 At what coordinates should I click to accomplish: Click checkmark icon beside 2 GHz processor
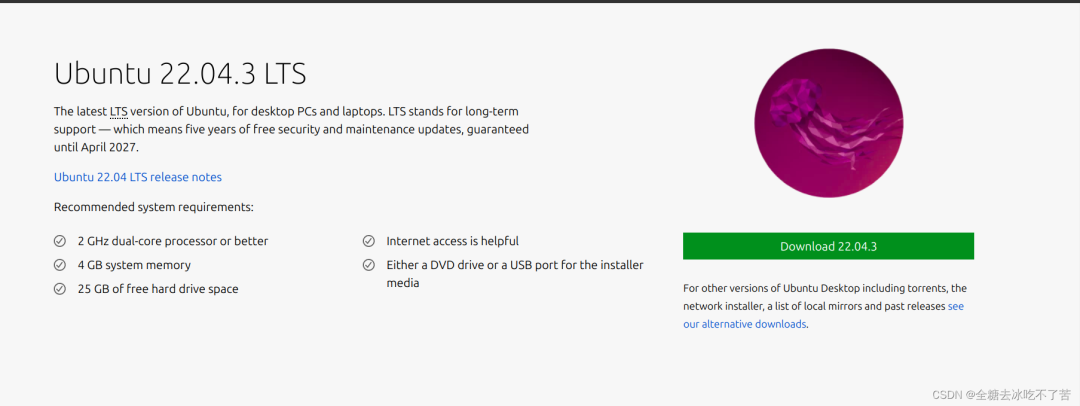point(59,241)
